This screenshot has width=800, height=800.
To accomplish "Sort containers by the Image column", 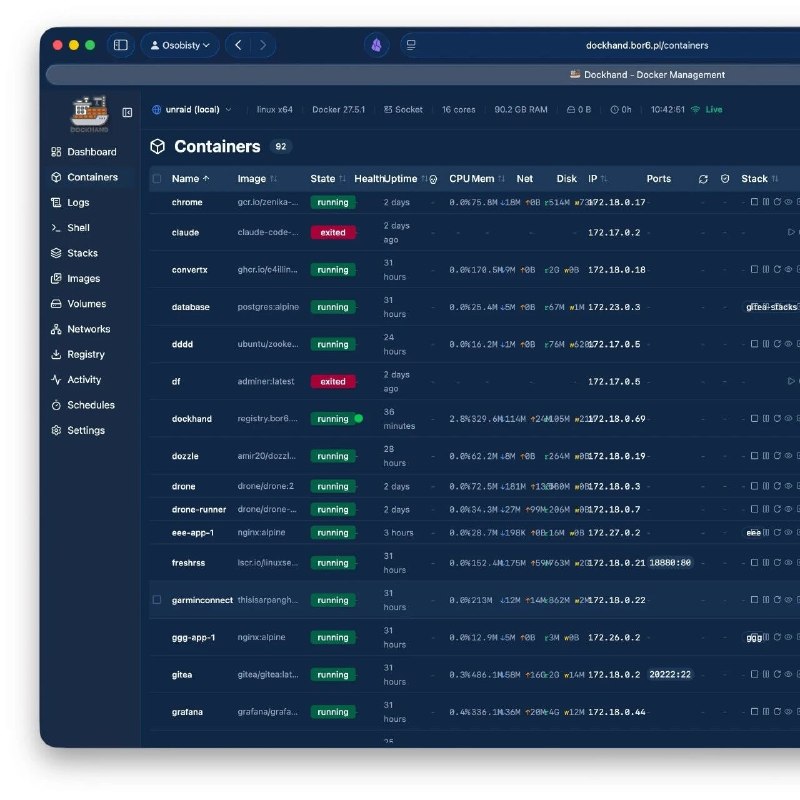I will click(257, 179).
